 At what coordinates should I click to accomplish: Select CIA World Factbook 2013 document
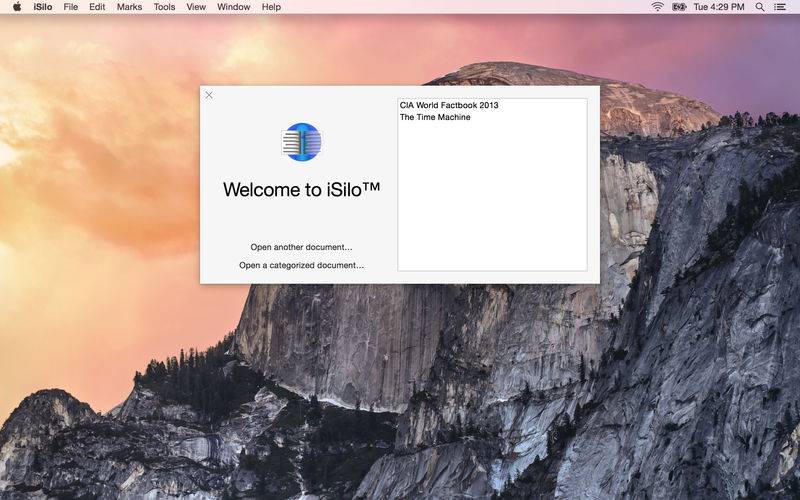pyautogui.click(x=449, y=105)
